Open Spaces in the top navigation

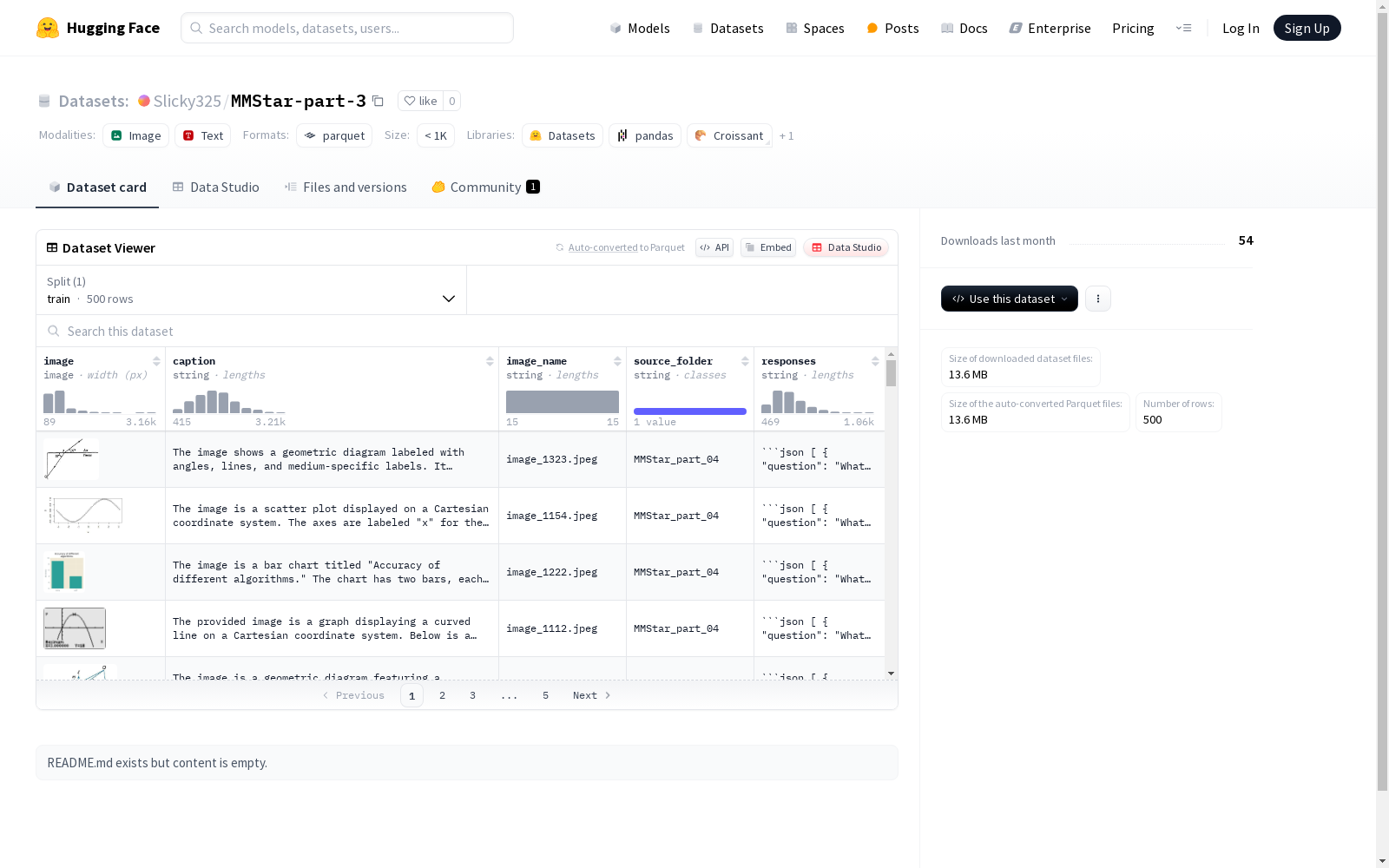click(815, 28)
